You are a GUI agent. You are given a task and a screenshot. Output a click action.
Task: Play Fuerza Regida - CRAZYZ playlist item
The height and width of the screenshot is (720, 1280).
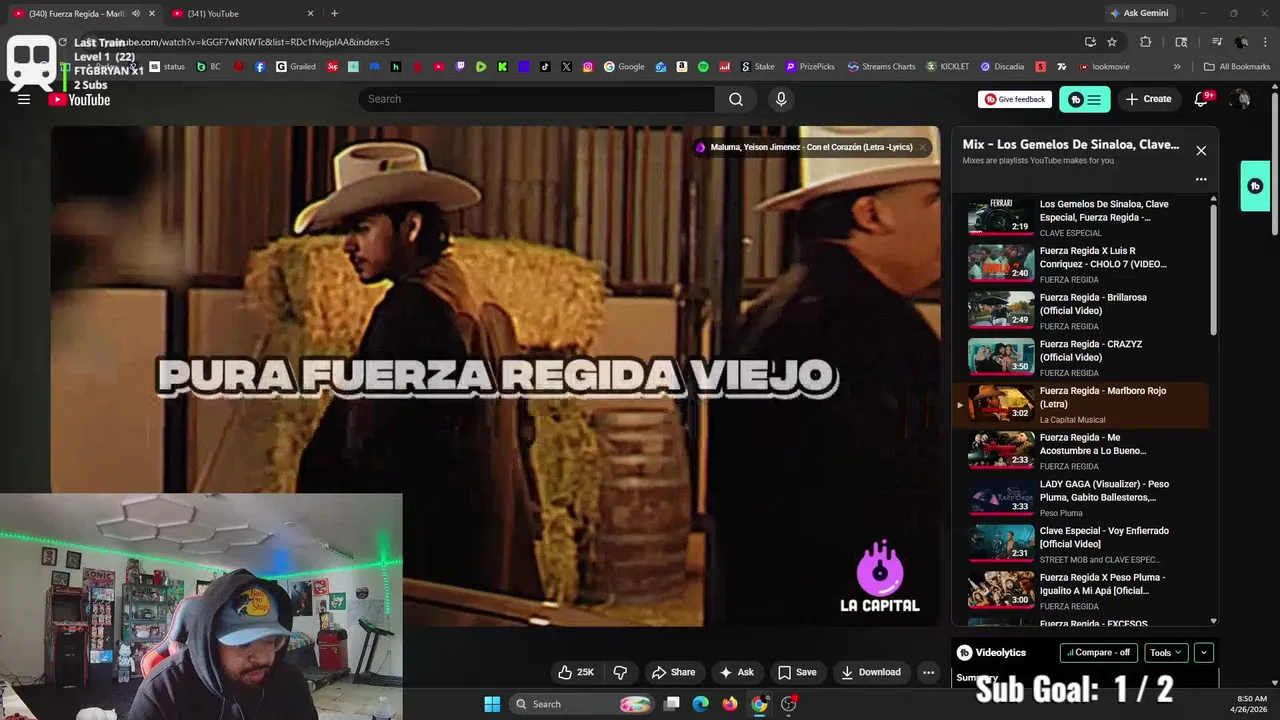point(1084,357)
